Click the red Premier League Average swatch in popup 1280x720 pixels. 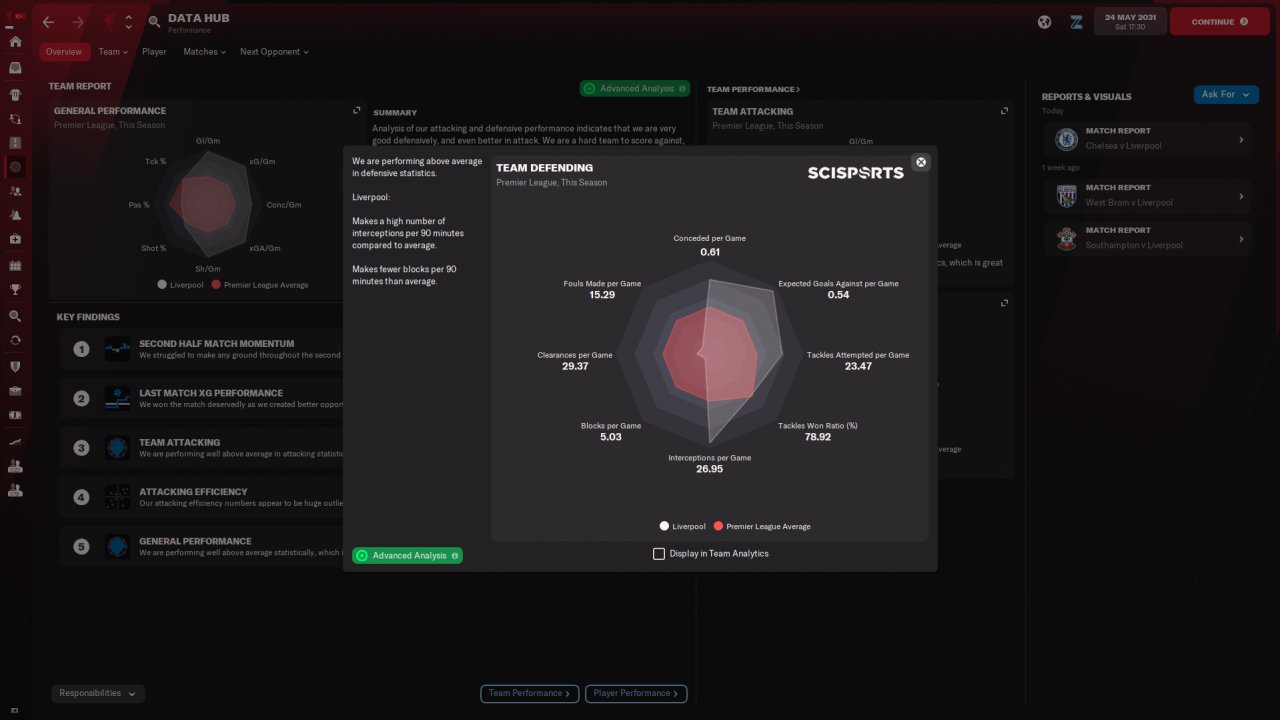(718, 526)
